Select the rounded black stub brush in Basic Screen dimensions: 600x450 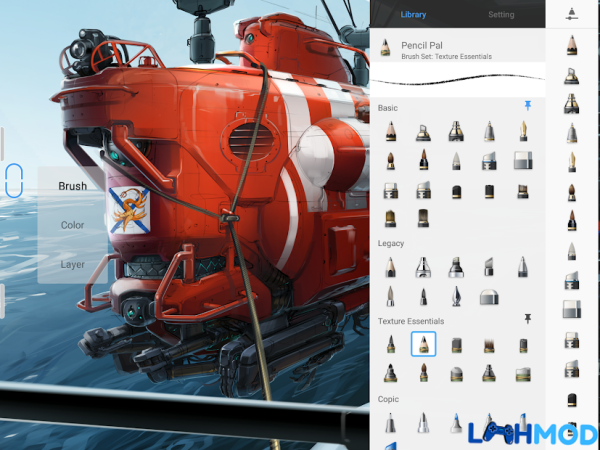(456, 192)
